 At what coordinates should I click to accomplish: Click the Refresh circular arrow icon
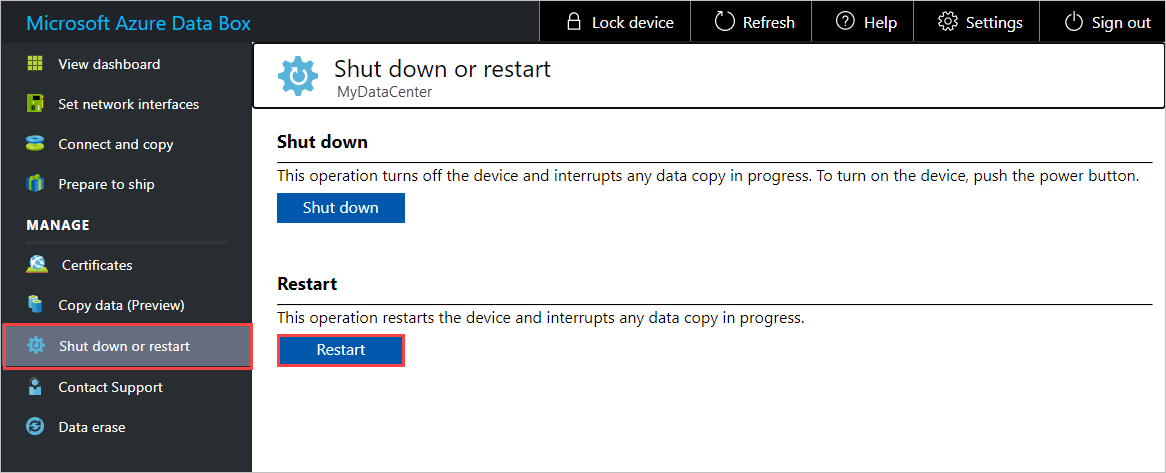[725, 22]
